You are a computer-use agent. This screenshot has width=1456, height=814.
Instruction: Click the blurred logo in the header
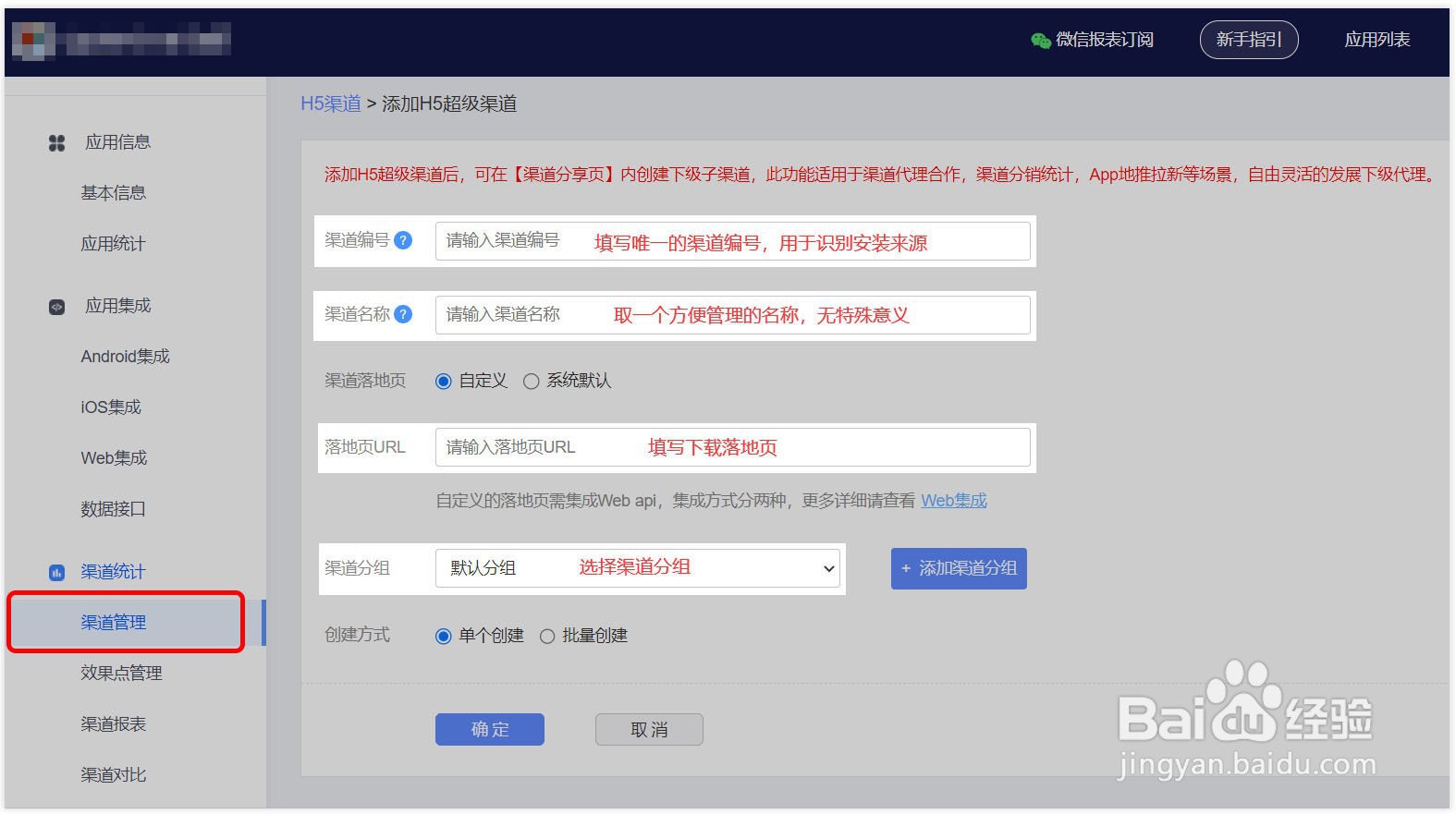tap(121, 41)
